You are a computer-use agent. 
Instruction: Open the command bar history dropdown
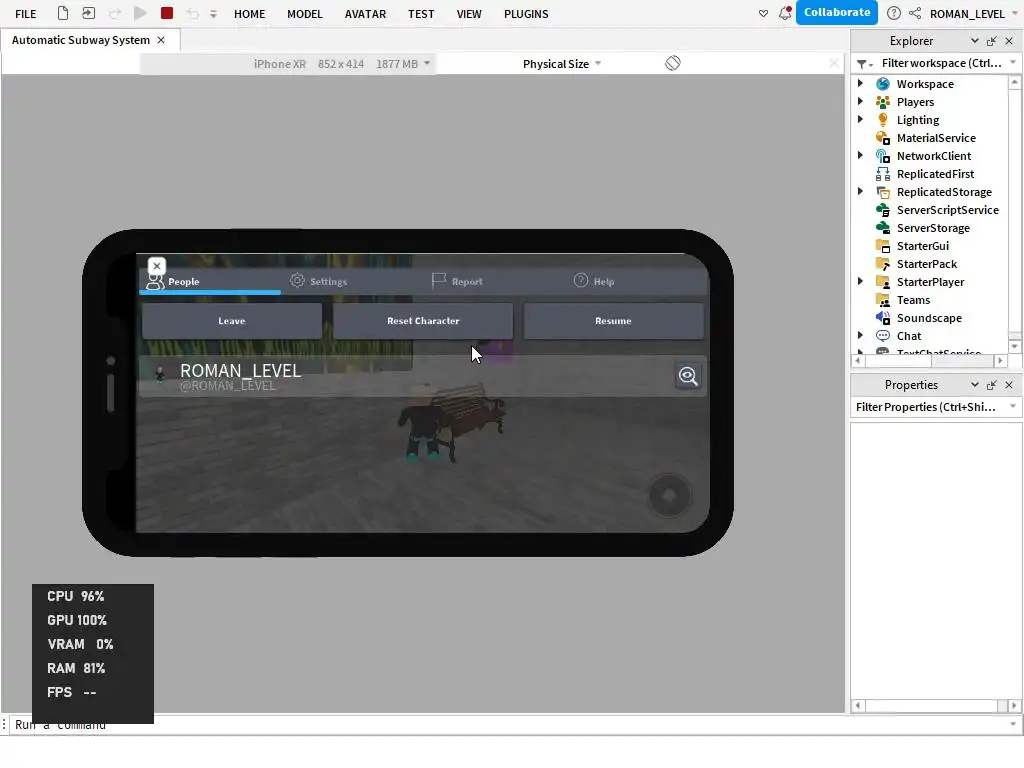1013,724
